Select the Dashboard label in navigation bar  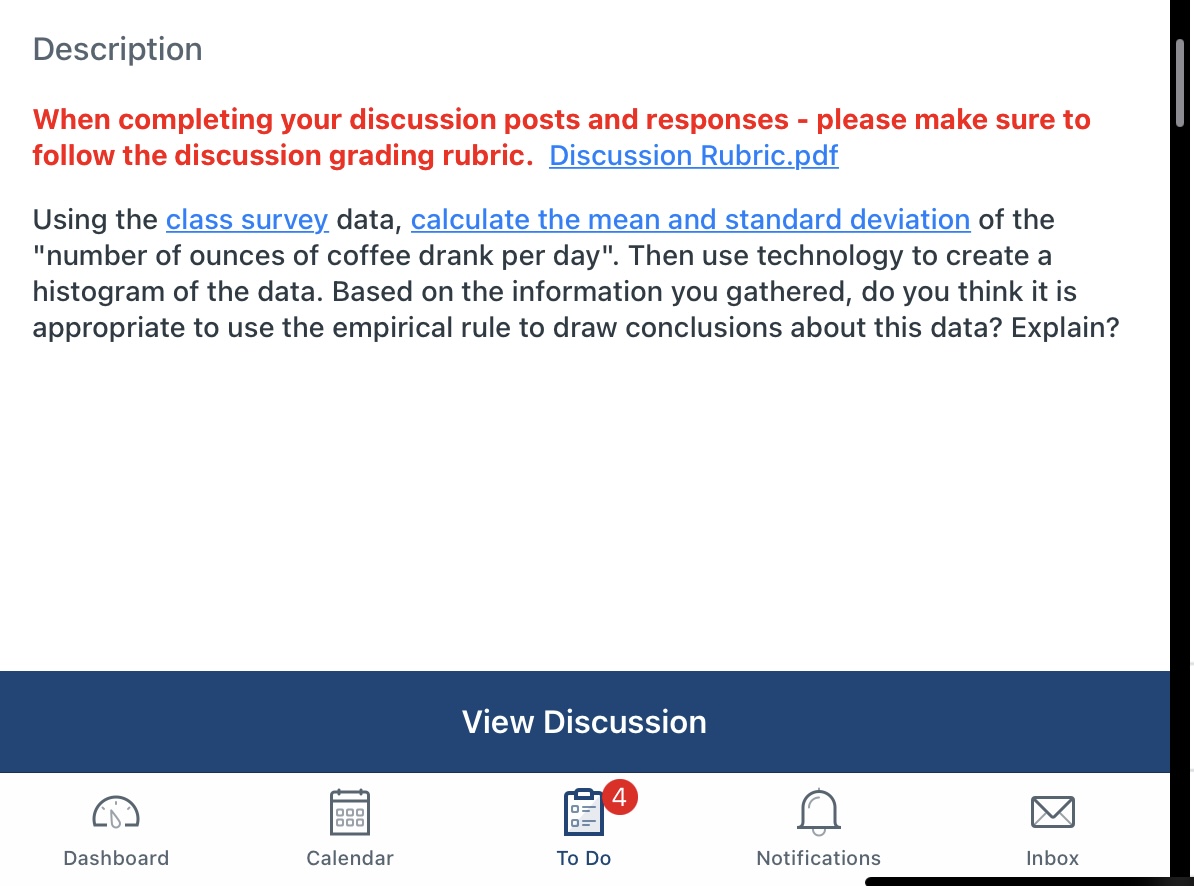[116, 857]
